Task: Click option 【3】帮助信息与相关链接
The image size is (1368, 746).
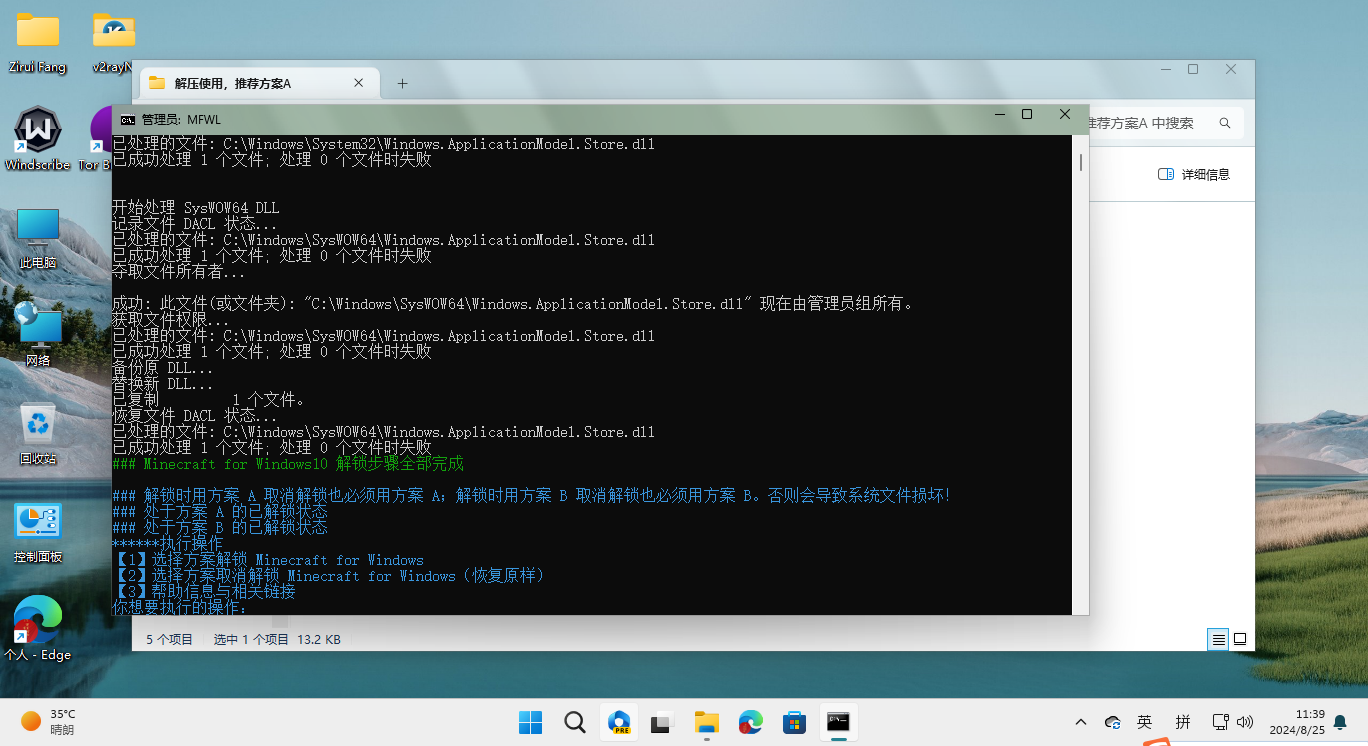Action: 204,592
